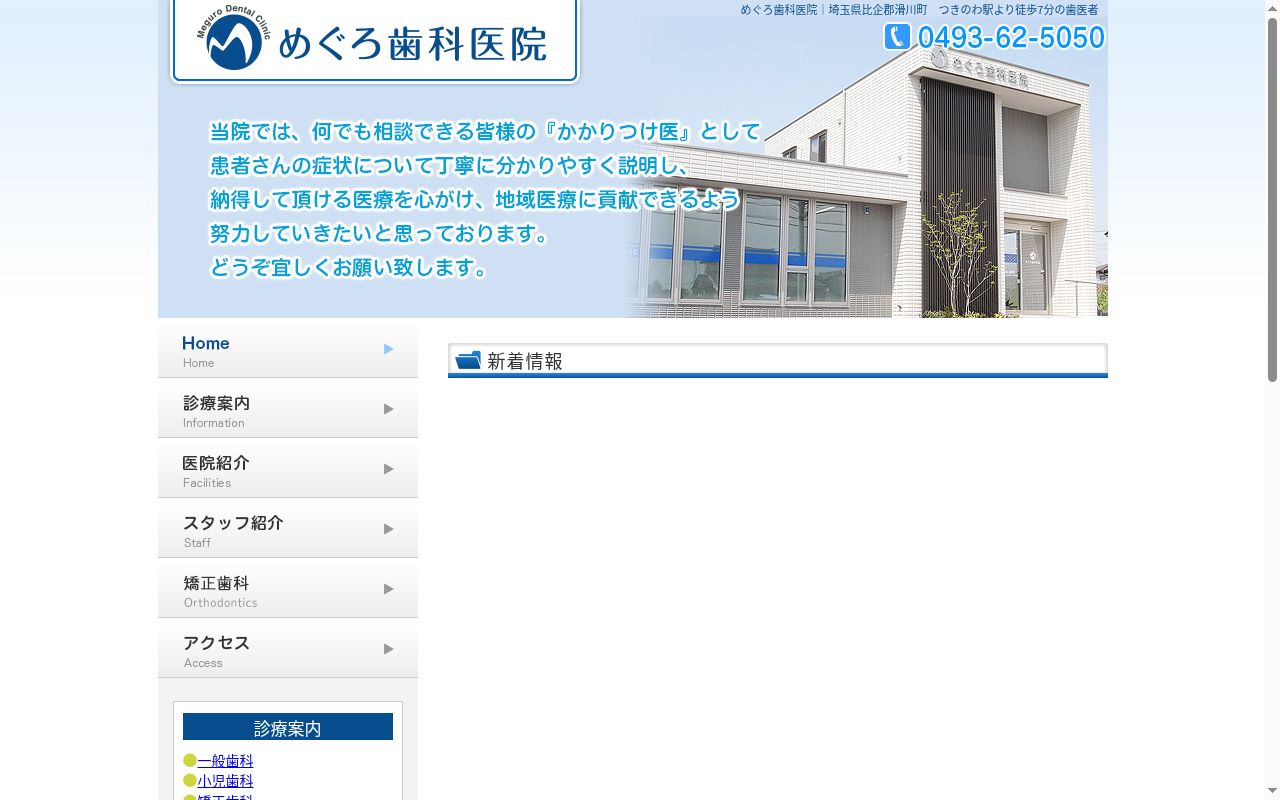1280x800 pixels.
Task: Click the めぐろ歯科医院 site title banner
Action: click(375, 40)
